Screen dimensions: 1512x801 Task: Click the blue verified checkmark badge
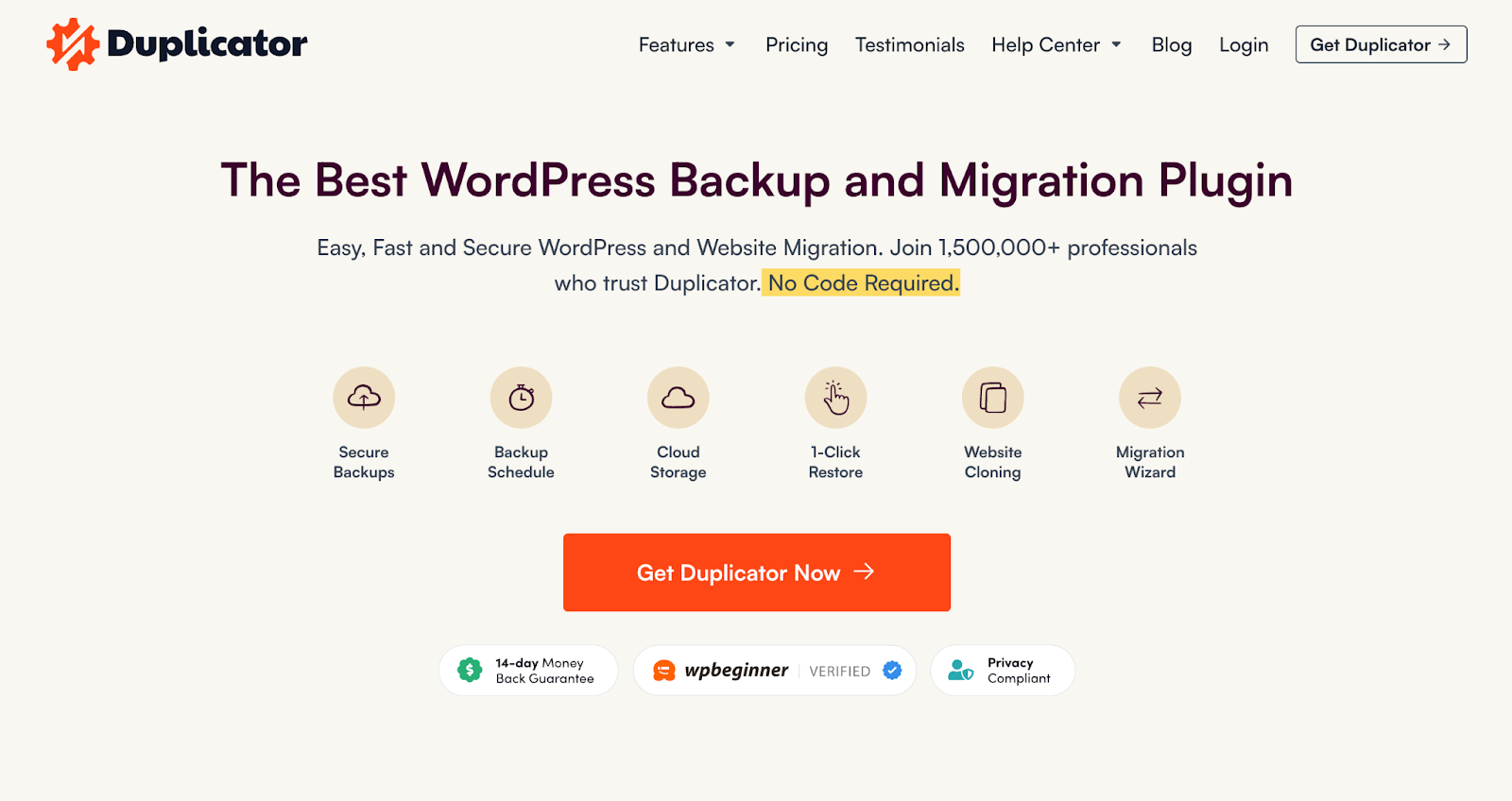pos(892,670)
